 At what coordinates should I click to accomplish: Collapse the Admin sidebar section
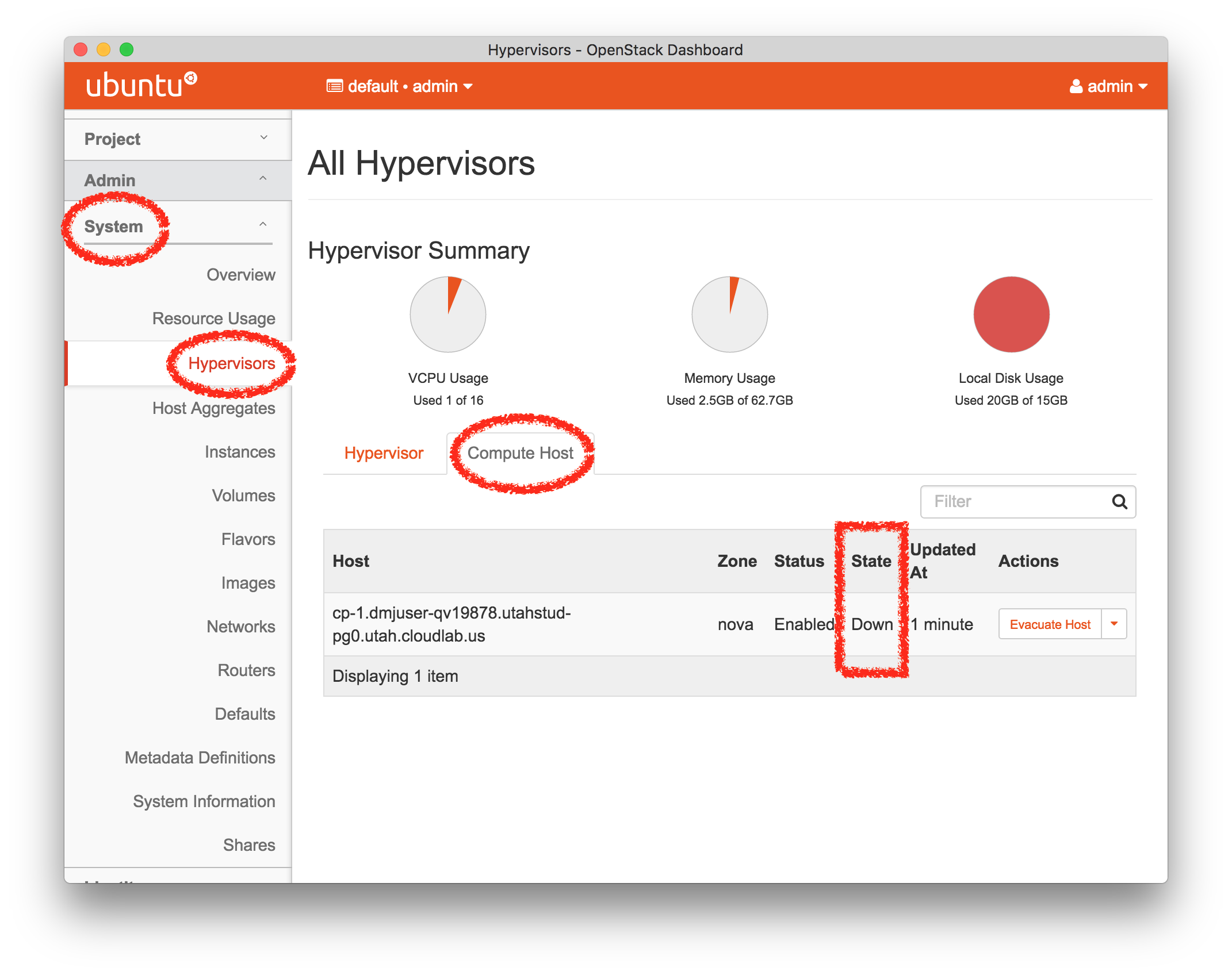[x=178, y=181]
